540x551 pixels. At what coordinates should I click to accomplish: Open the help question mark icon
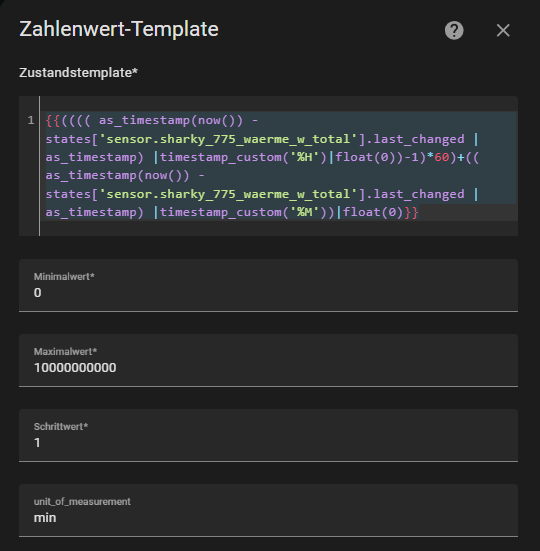point(454,31)
